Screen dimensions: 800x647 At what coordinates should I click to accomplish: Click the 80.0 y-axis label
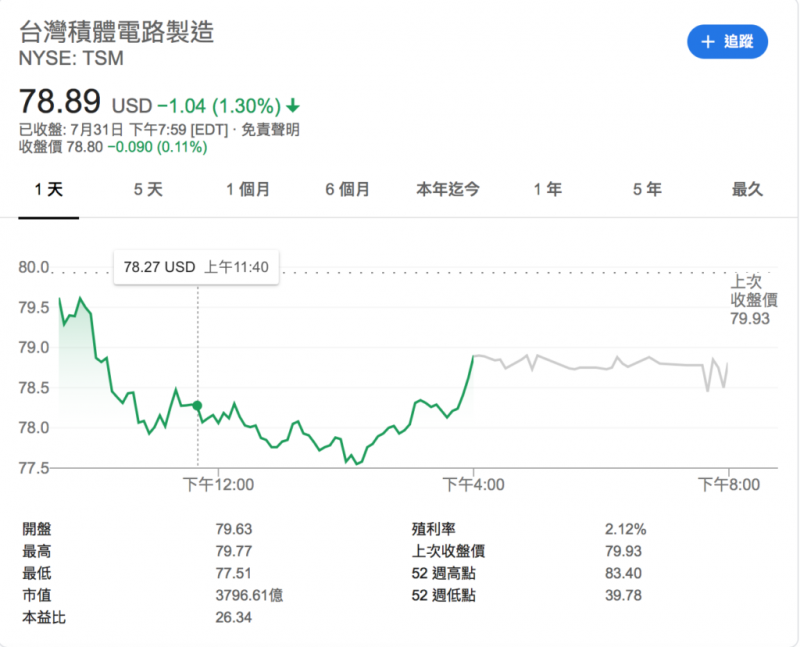click(x=34, y=267)
